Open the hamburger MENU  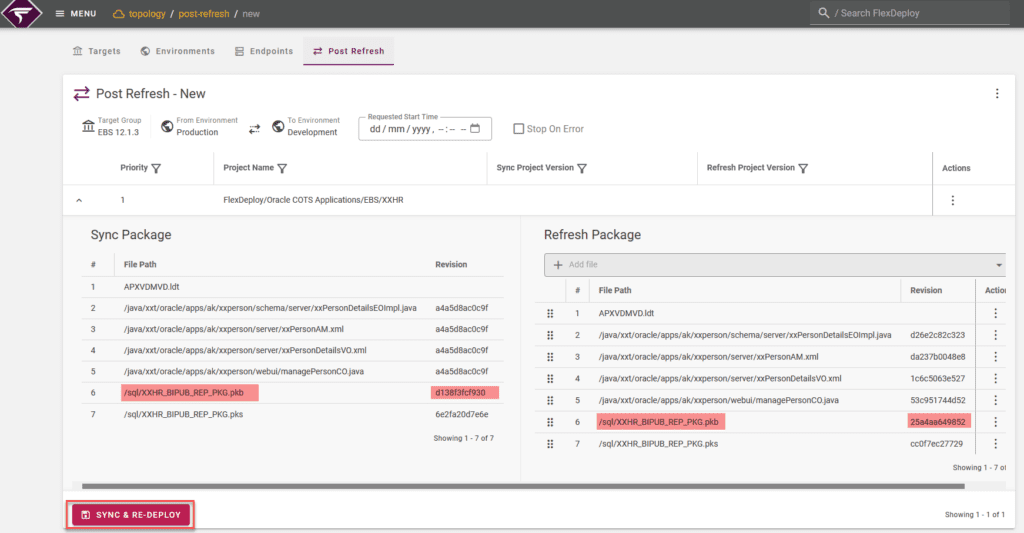[x=76, y=14]
